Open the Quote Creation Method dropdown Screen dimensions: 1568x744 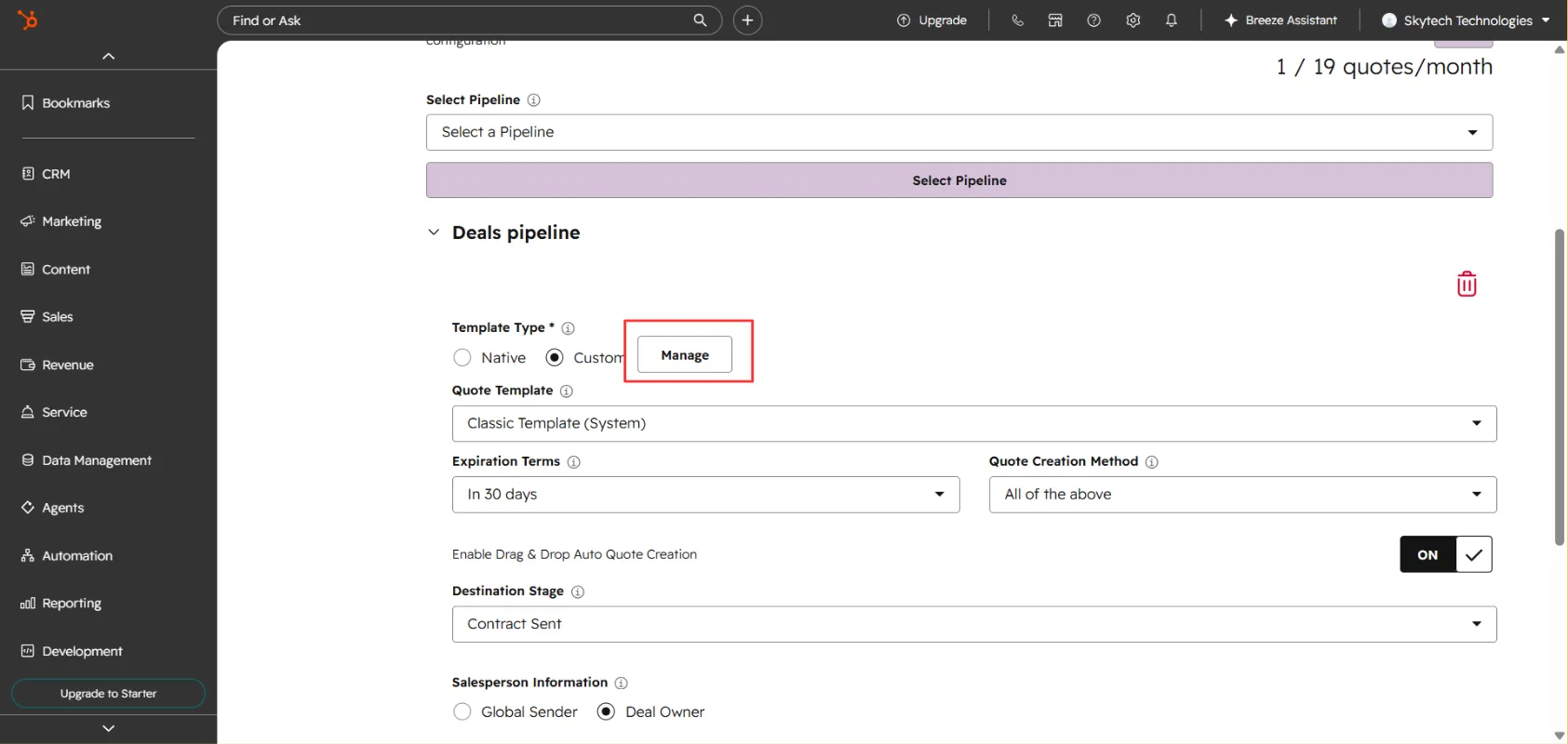pyautogui.click(x=1242, y=495)
